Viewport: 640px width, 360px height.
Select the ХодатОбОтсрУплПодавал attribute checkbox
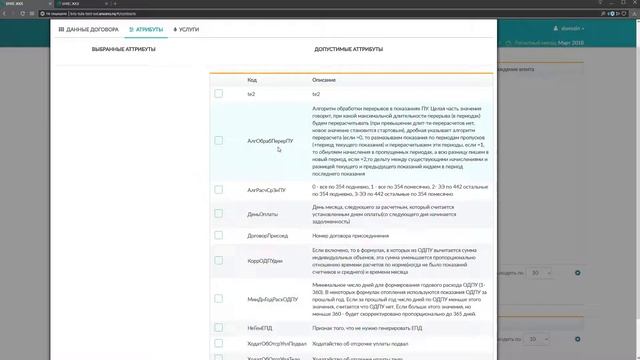(x=219, y=343)
